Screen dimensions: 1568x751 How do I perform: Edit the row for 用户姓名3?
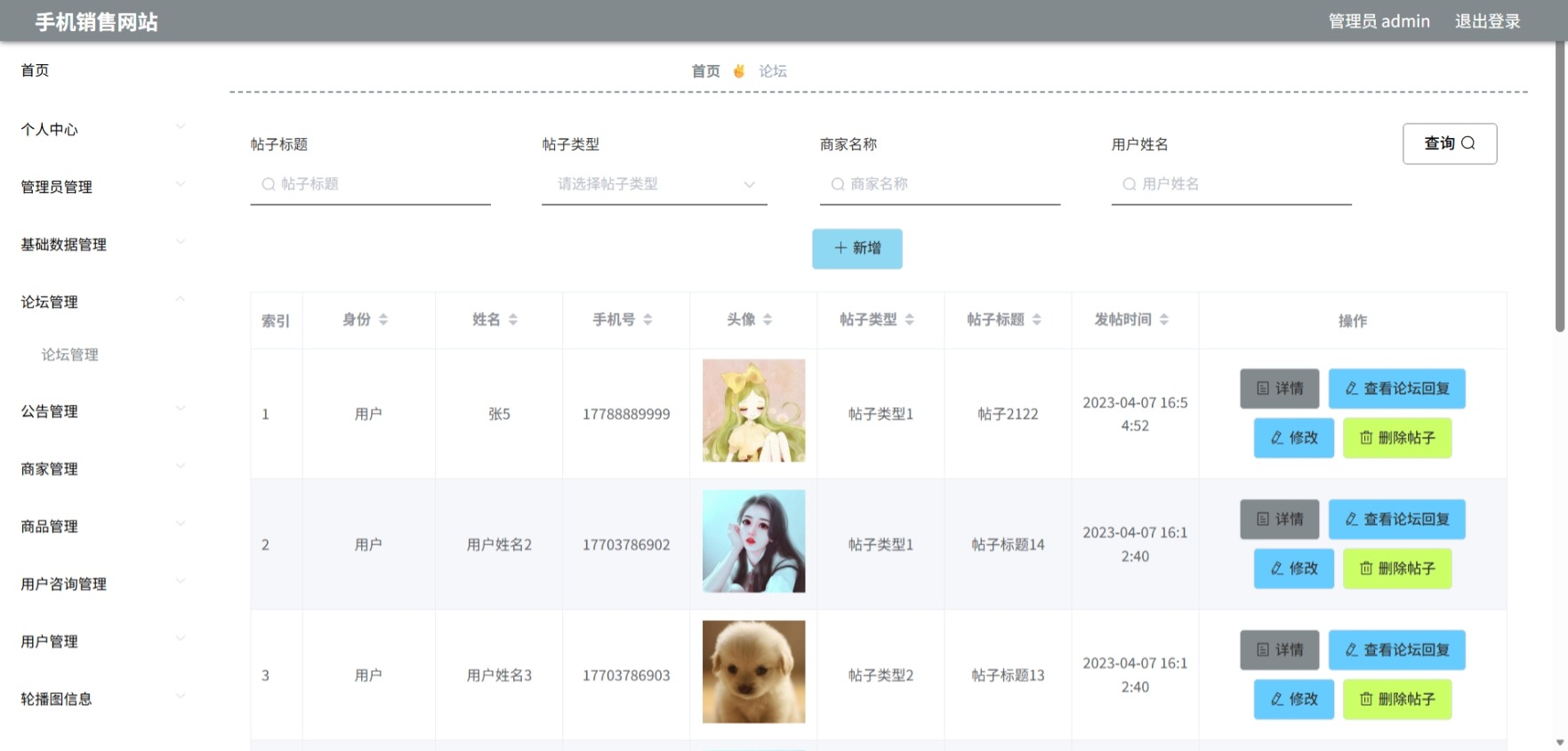(x=1294, y=699)
